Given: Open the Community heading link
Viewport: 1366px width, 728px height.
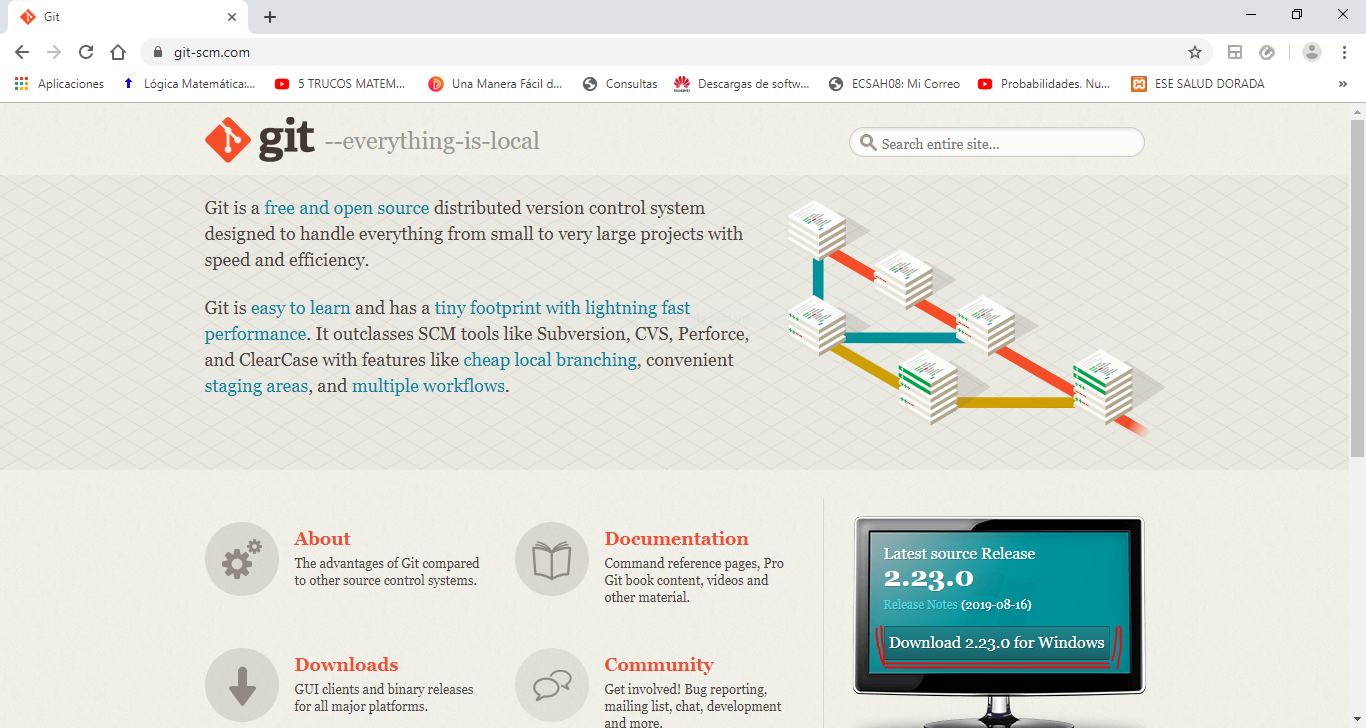Looking at the screenshot, I should coord(659,665).
